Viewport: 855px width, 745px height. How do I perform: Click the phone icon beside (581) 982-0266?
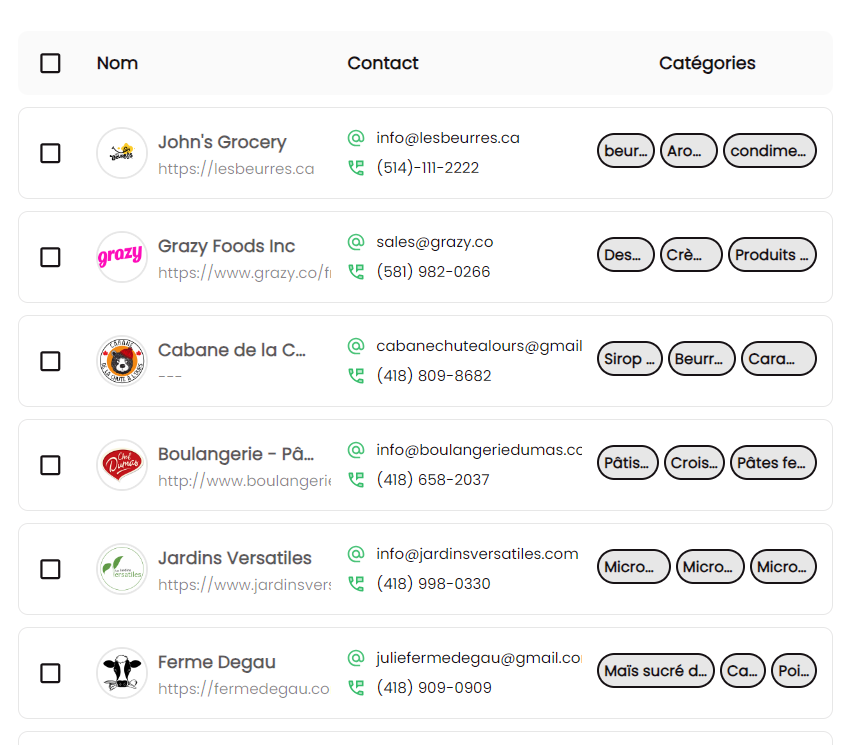point(356,272)
